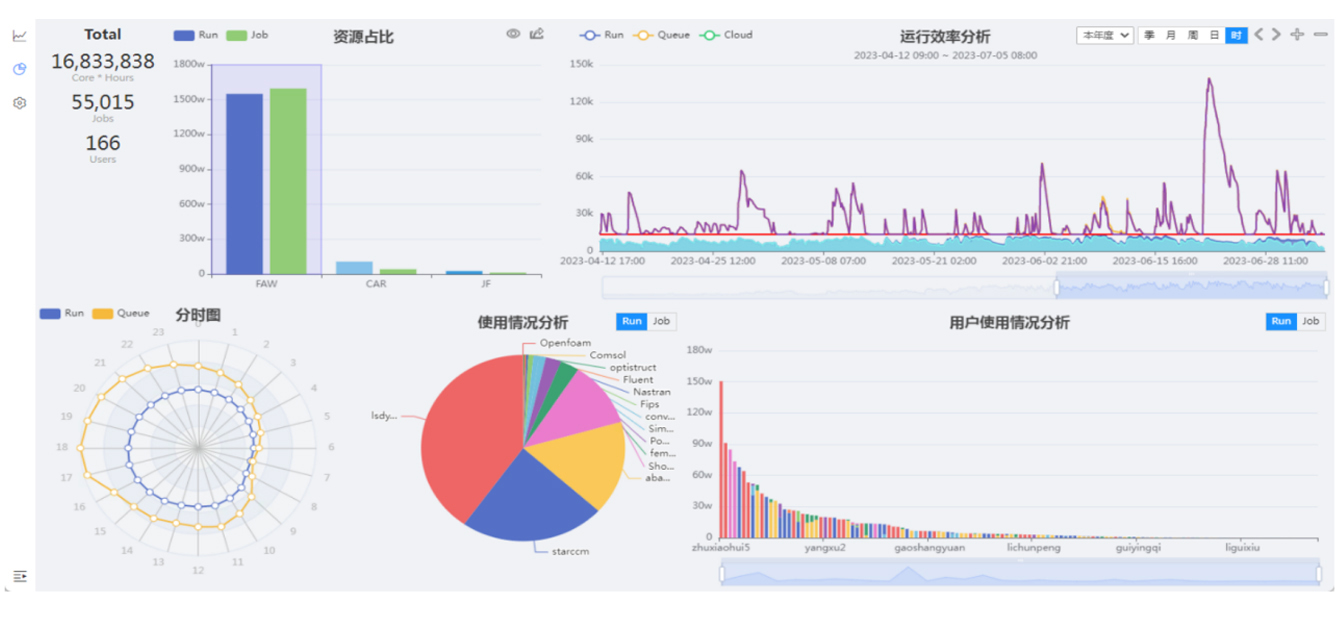1344x620 pixels.
Task: Click the user chart zoom slider right handle
Action: pos(1320,573)
